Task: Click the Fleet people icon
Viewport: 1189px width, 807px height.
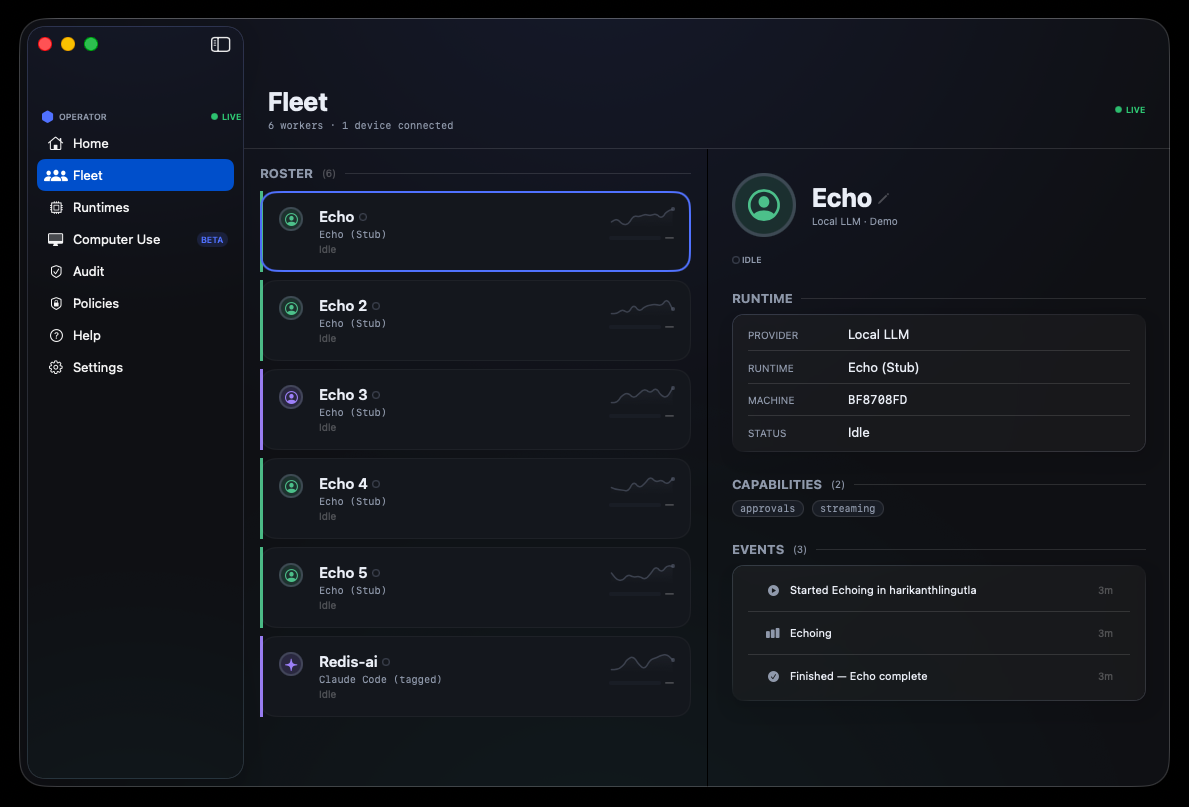Action: (55, 175)
